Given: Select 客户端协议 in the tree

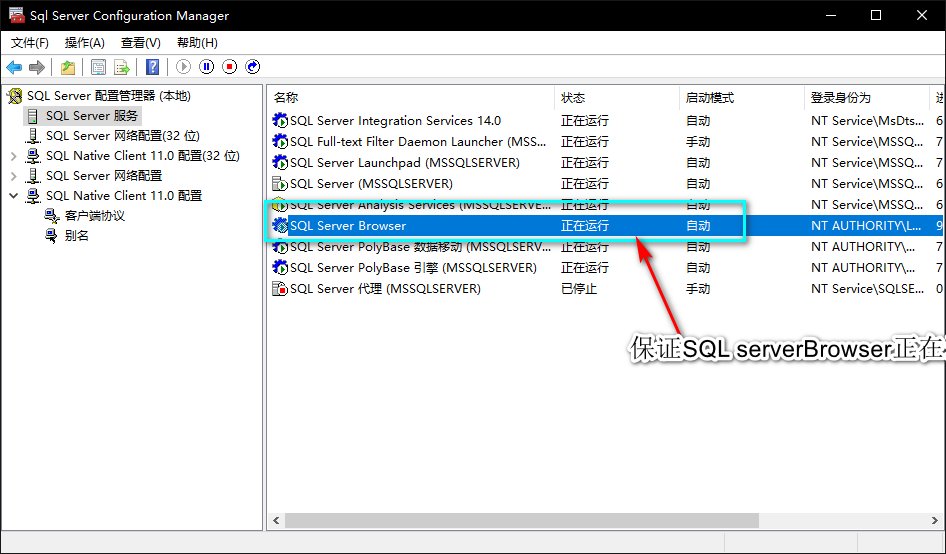Looking at the screenshot, I should point(95,216).
